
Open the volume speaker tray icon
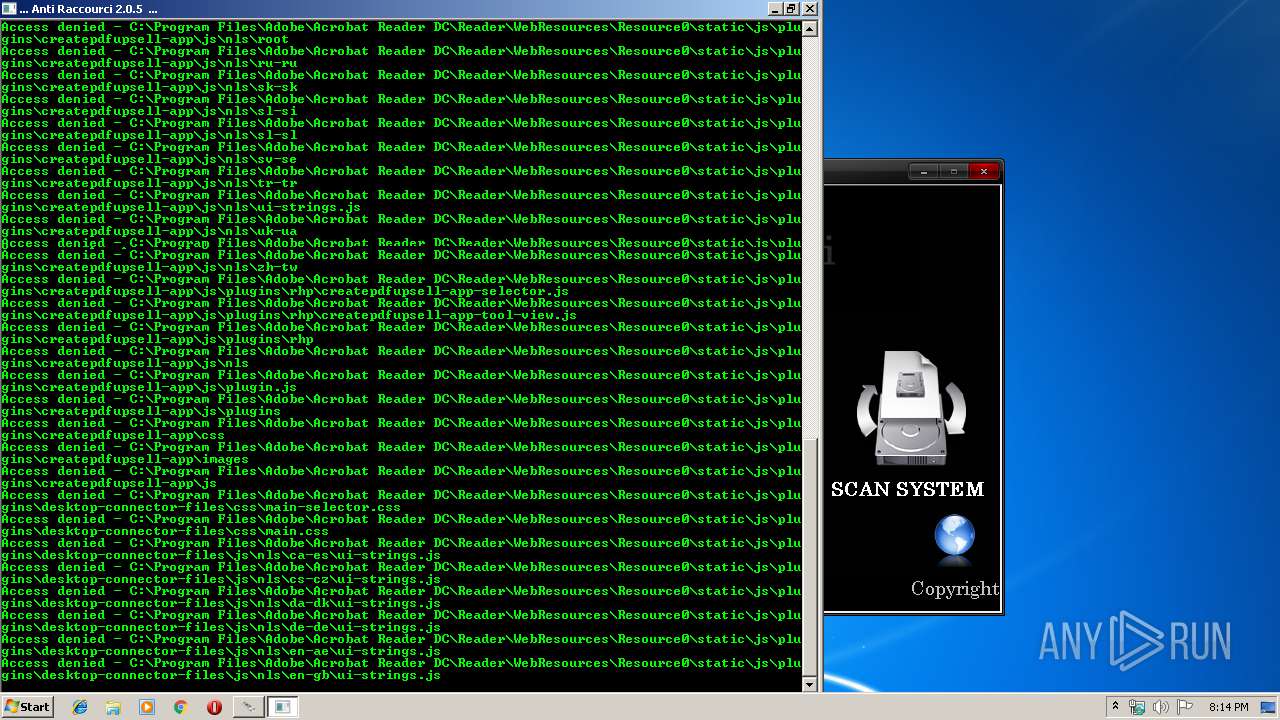(x=1160, y=707)
